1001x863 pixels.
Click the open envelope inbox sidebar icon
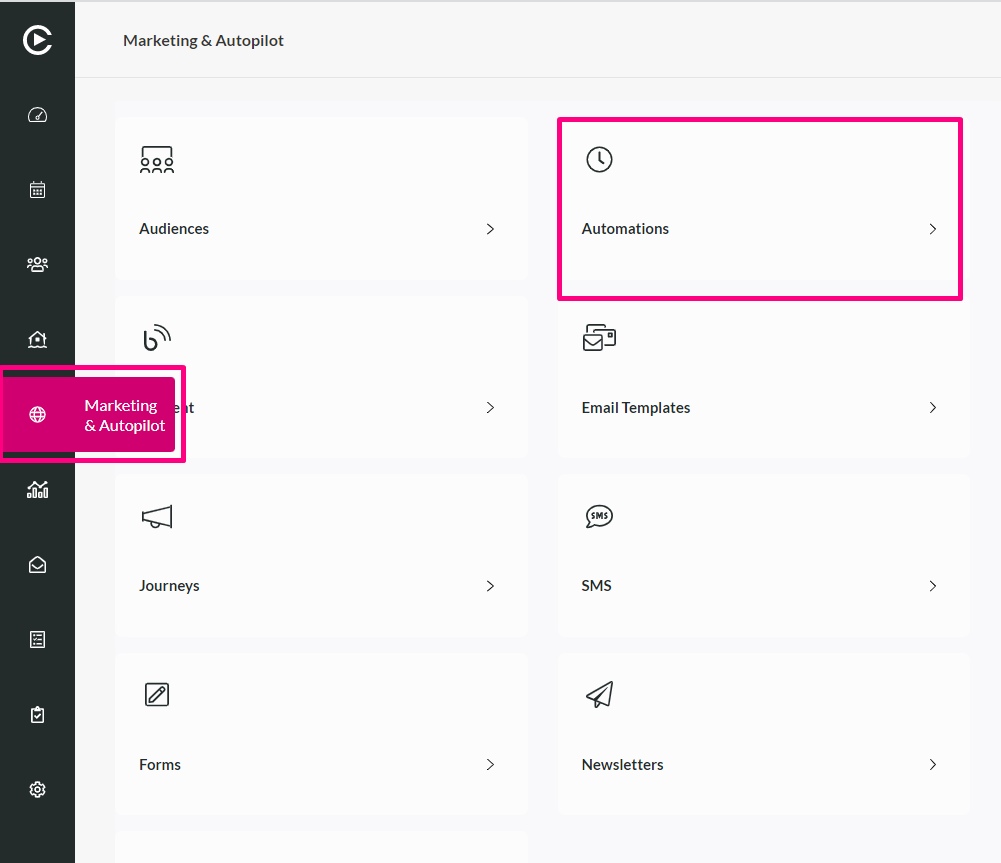pyautogui.click(x=37, y=565)
